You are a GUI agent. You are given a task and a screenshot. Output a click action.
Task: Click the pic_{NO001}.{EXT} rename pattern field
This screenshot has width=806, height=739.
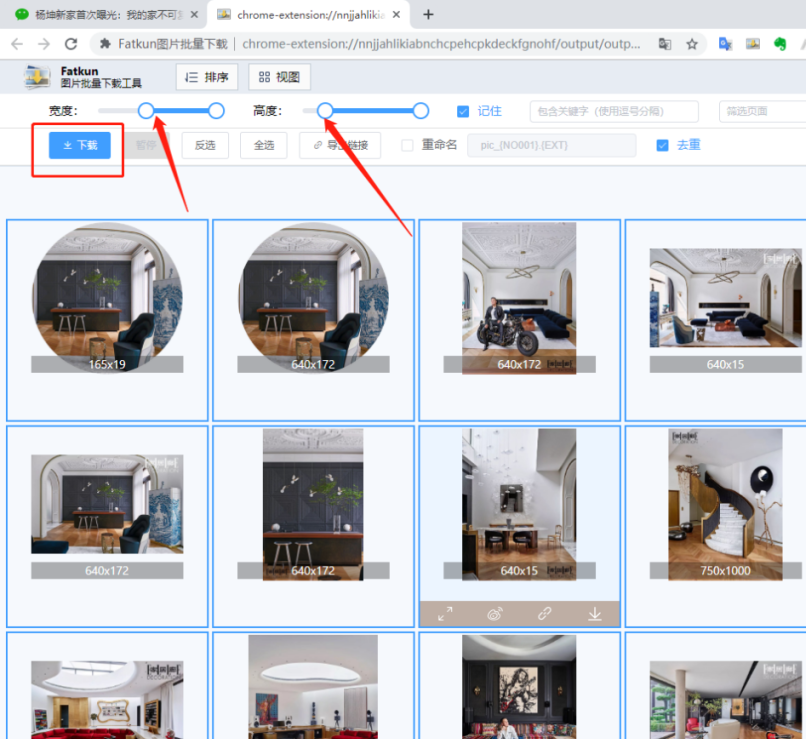552,145
